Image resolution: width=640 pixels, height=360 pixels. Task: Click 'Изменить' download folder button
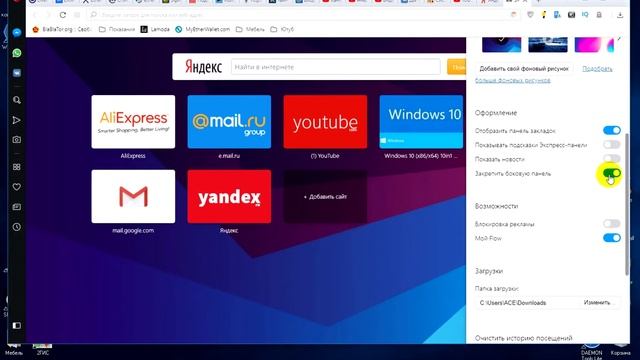(x=597, y=302)
